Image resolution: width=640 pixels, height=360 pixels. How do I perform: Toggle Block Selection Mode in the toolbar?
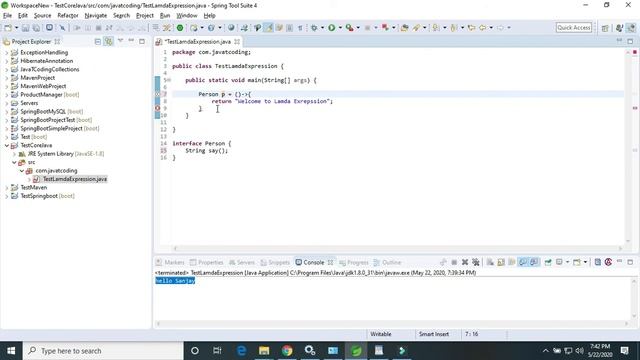(x=289, y=28)
